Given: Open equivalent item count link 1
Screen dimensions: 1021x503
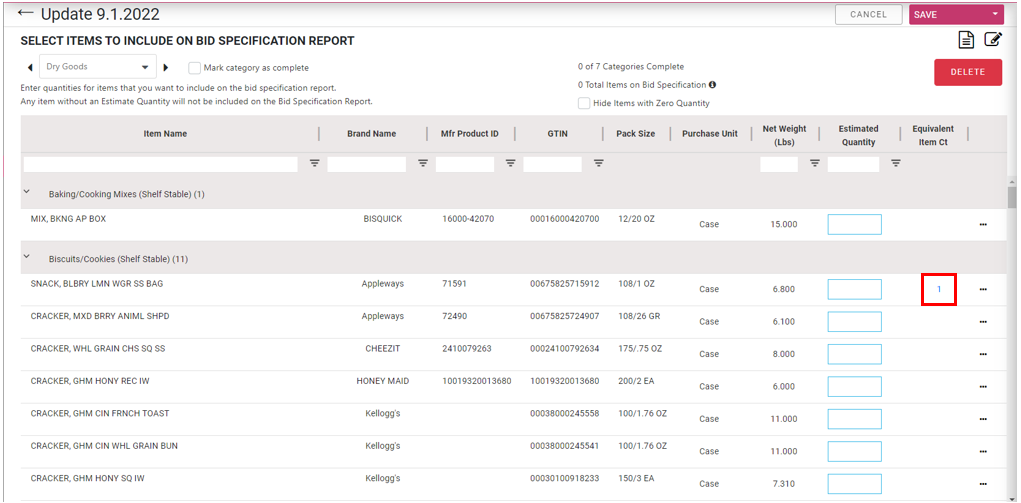Looking at the screenshot, I should pos(939,289).
